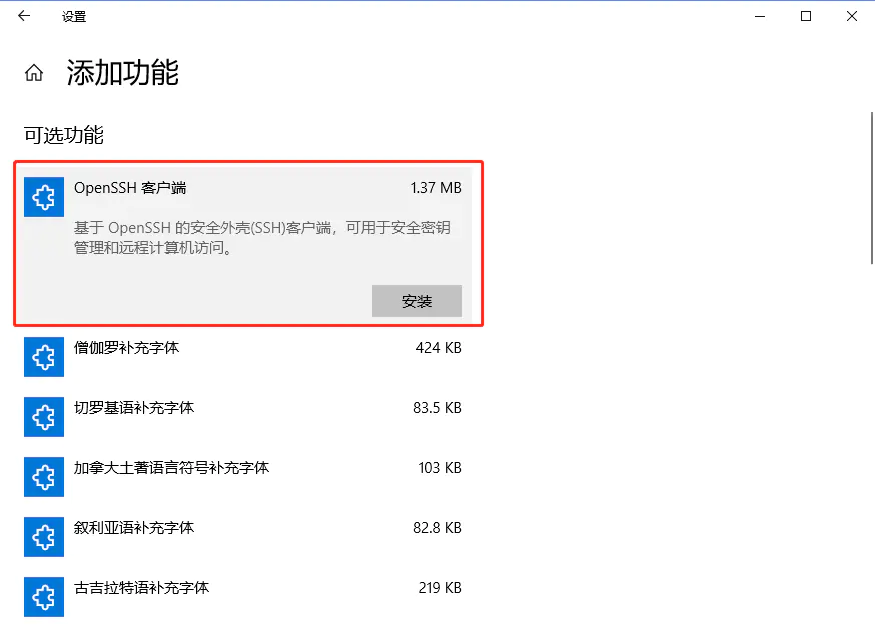The height and width of the screenshot is (631, 875).
Task: Click the 添加功能 page title
Action: 123,73
